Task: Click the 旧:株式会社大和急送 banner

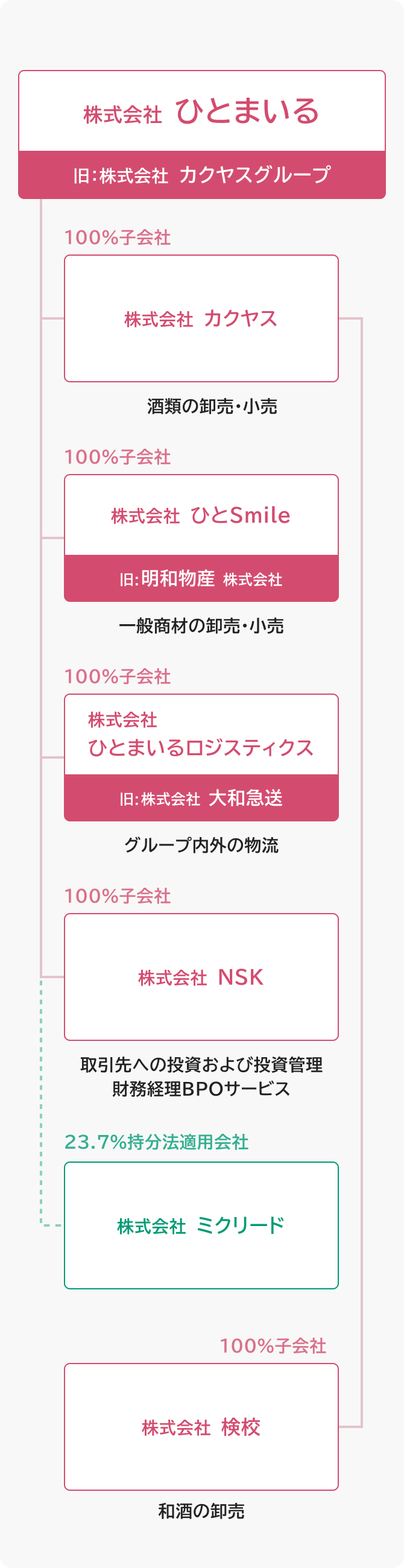Action: [x=201, y=798]
